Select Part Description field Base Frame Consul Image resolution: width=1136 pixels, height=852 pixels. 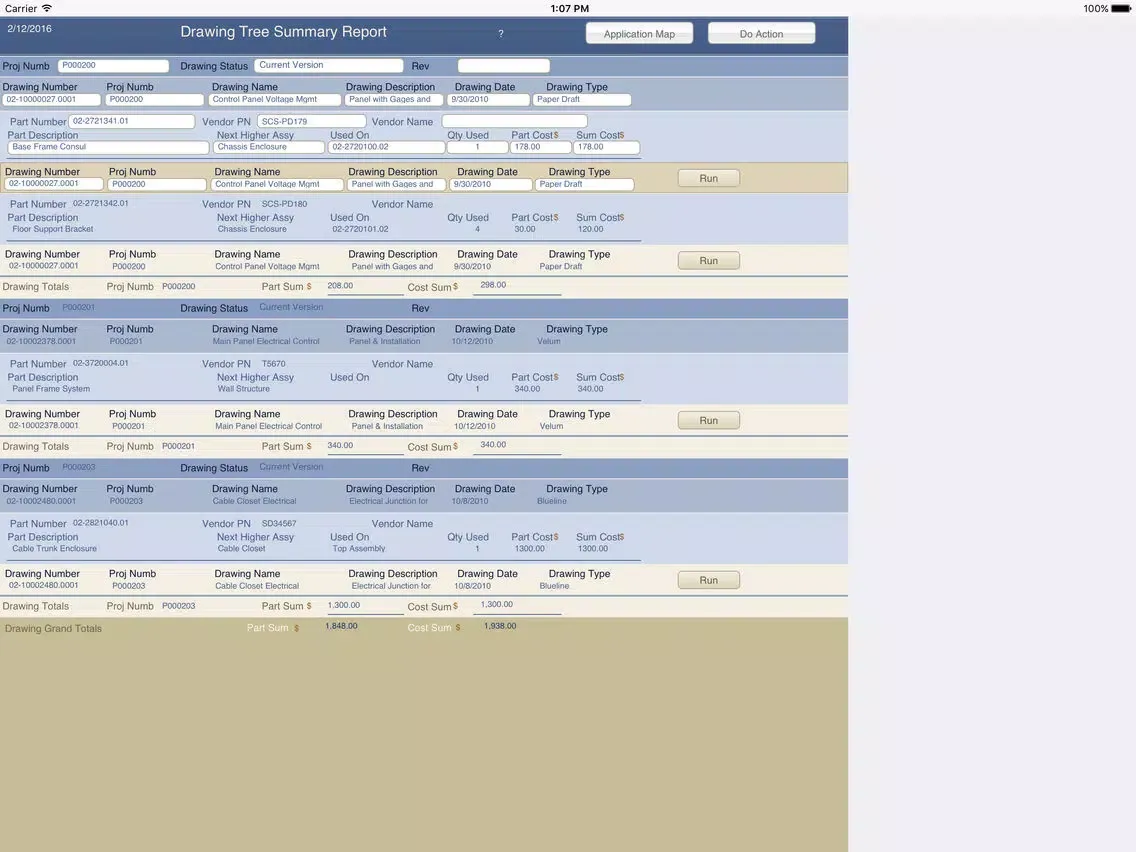[108, 147]
